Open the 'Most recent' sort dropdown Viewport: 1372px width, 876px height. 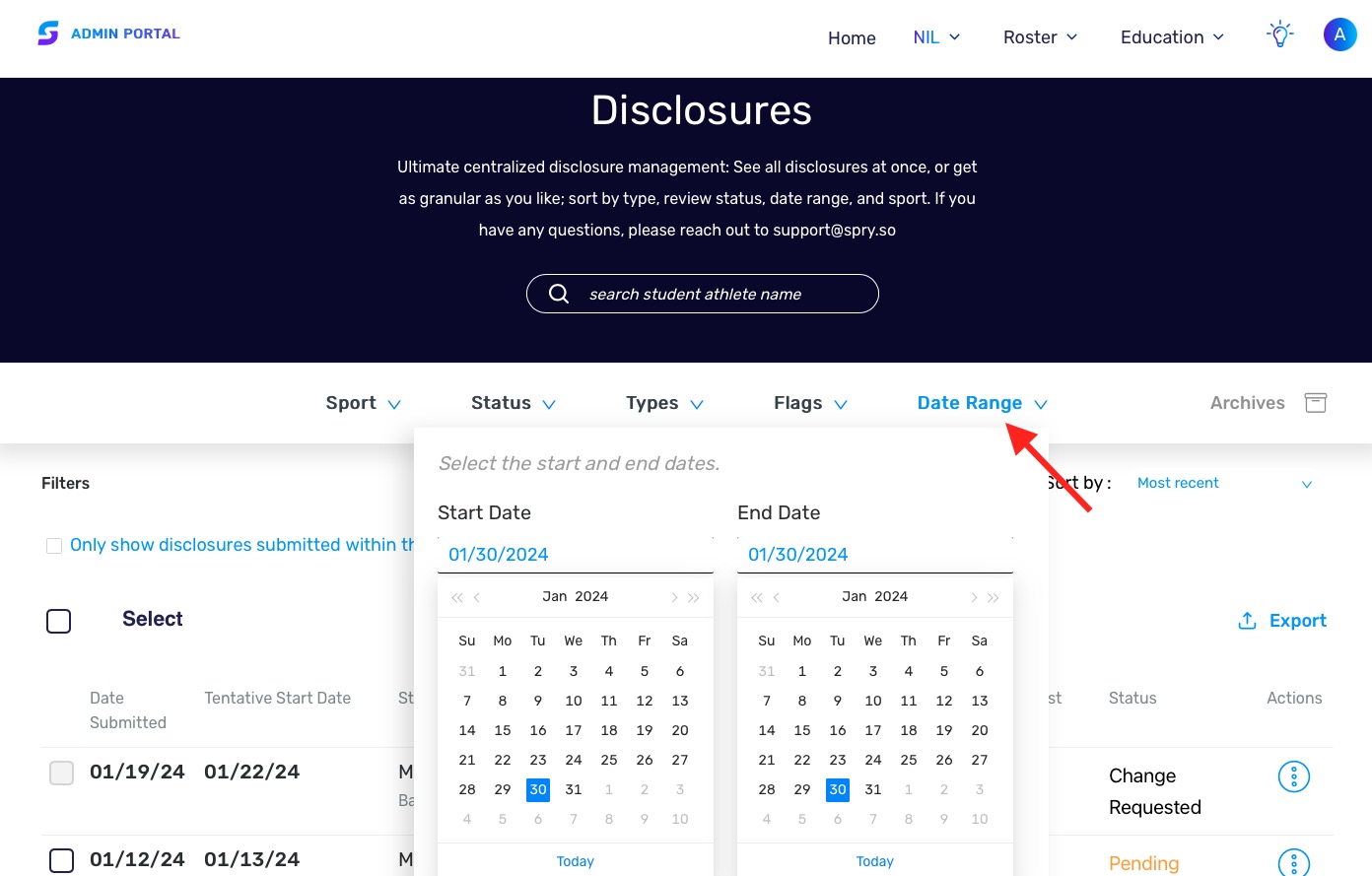(1225, 483)
